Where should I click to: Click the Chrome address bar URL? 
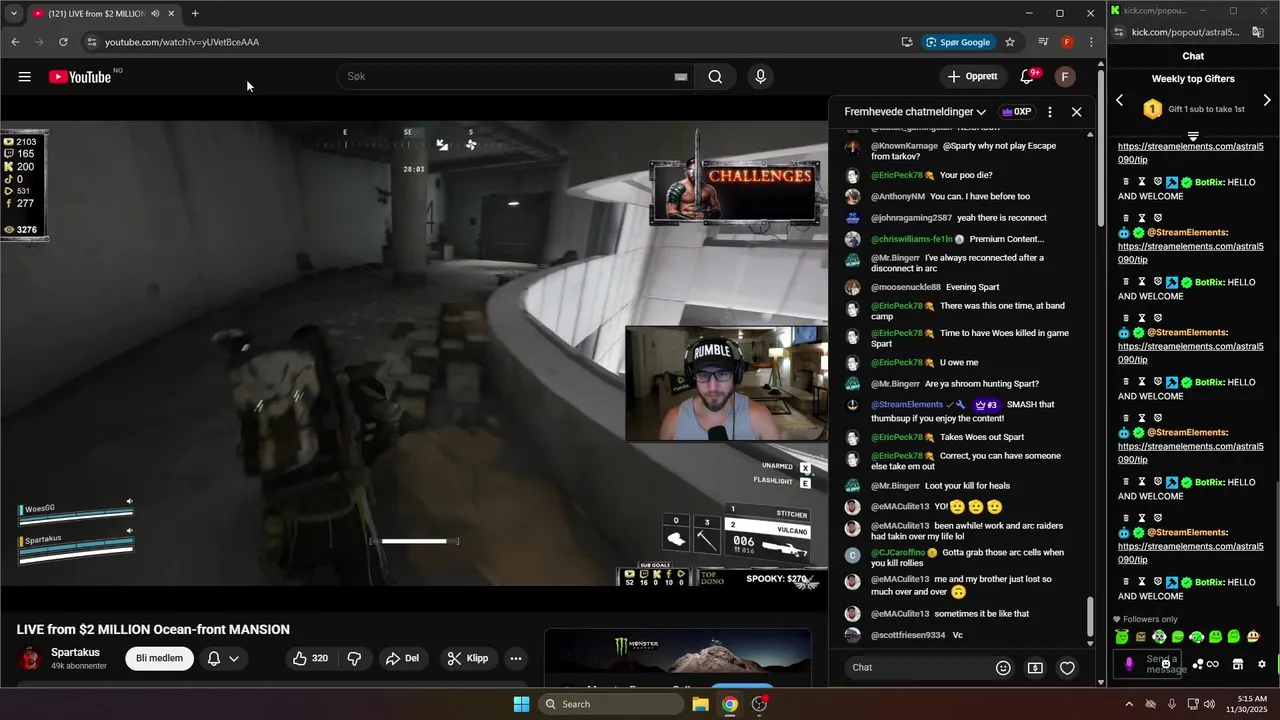[182, 42]
